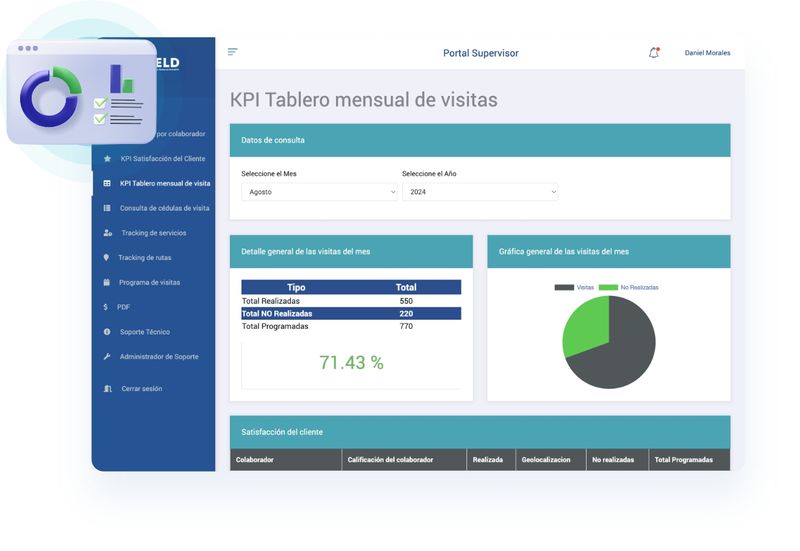Screen dimensions: 800x551
Task: Click the calendar icon for Programa de visitas
Action: point(107,282)
